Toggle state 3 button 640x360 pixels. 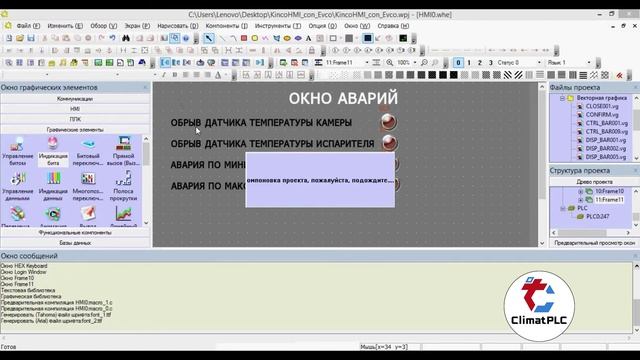pos(491,62)
